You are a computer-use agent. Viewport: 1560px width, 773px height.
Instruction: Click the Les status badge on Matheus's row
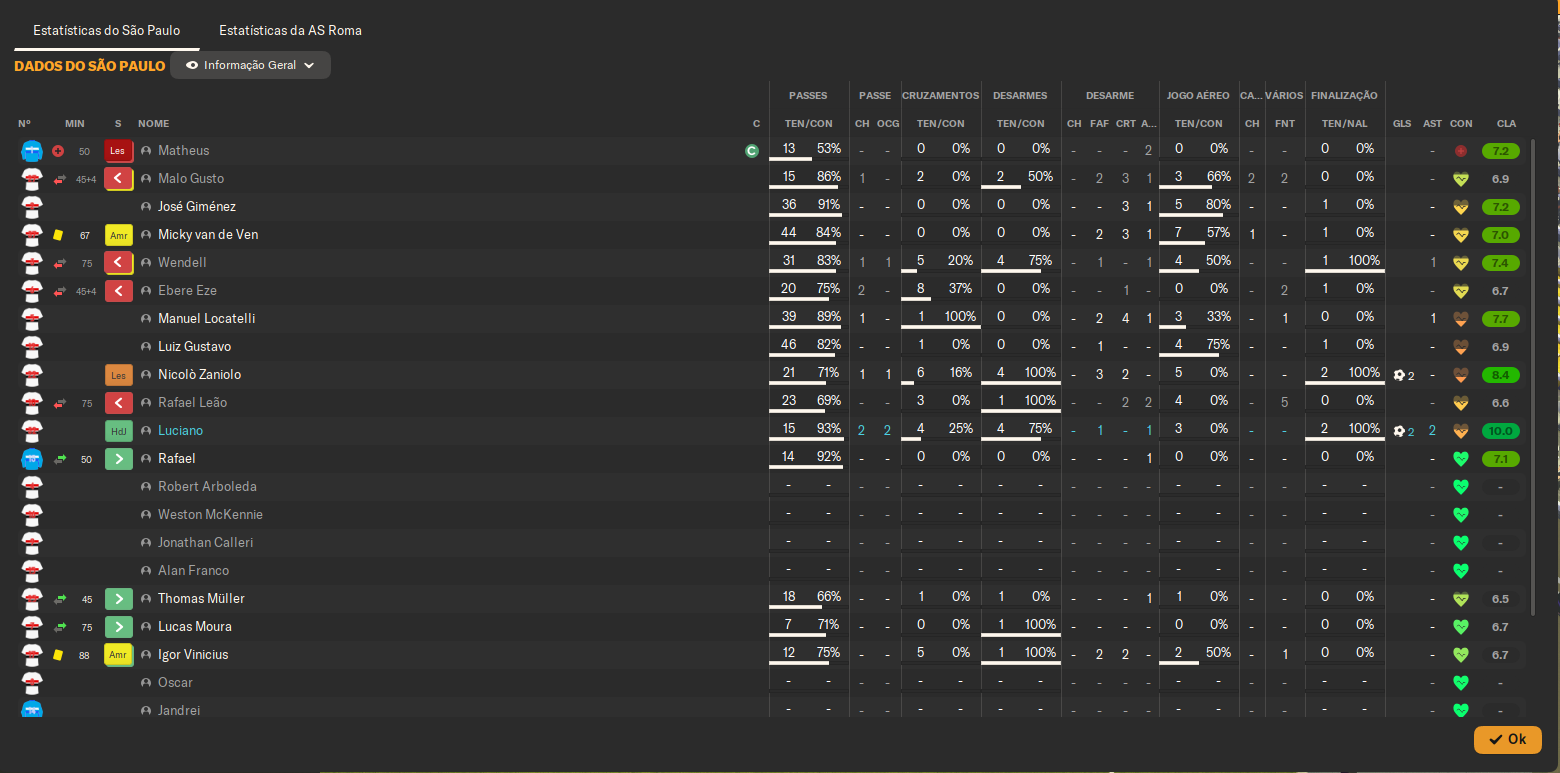(118, 151)
